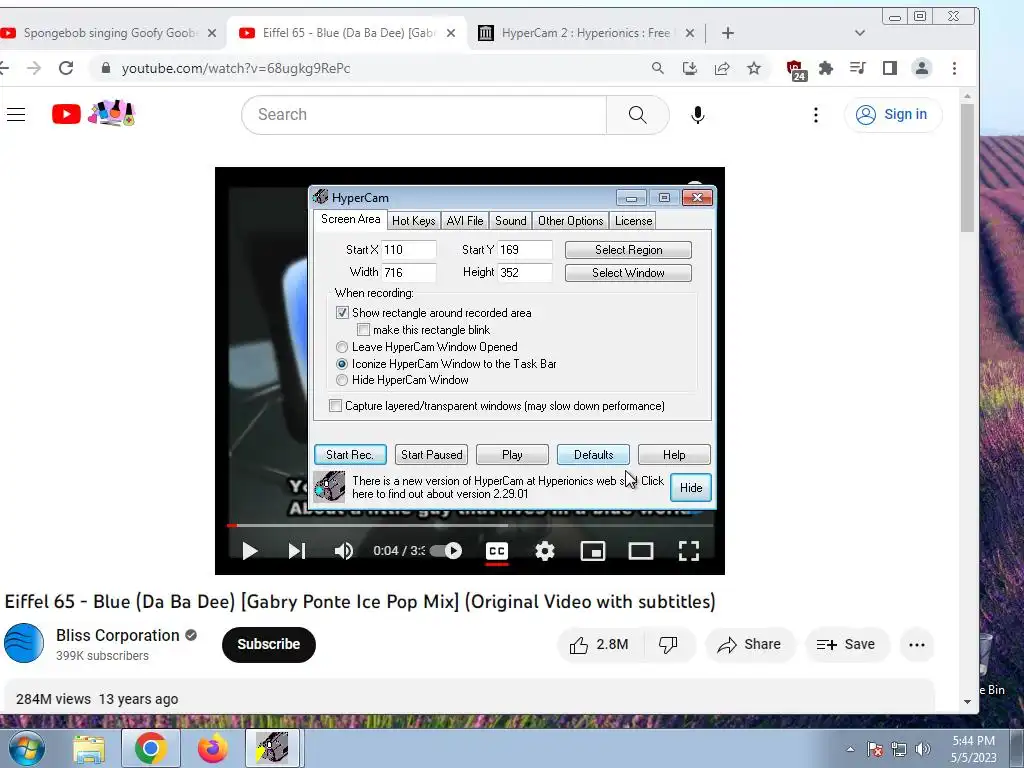This screenshot has height=768, width=1024.
Task: Open YouTube settings three-dot menu
Action: pyautogui.click(x=816, y=115)
